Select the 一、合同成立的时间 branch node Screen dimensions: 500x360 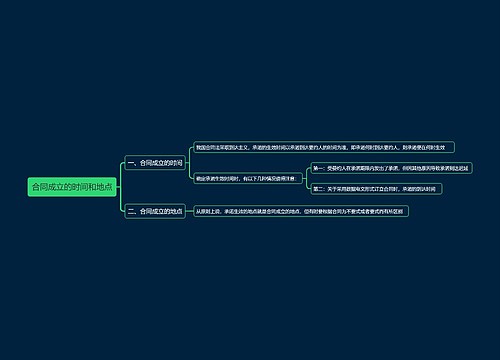pos(155,163)
